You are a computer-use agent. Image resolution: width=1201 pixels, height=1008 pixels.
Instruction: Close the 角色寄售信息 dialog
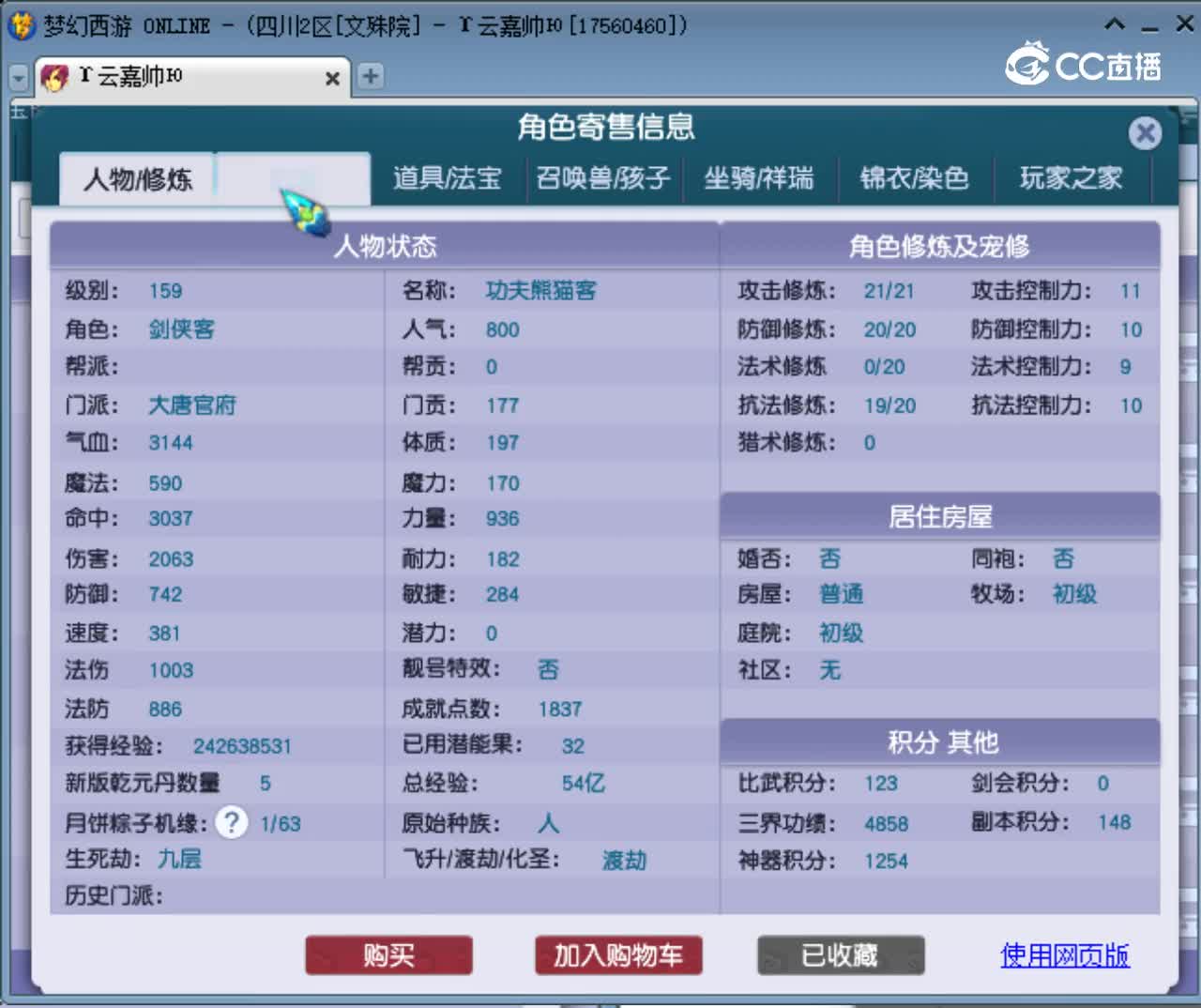click(1145, 133)
